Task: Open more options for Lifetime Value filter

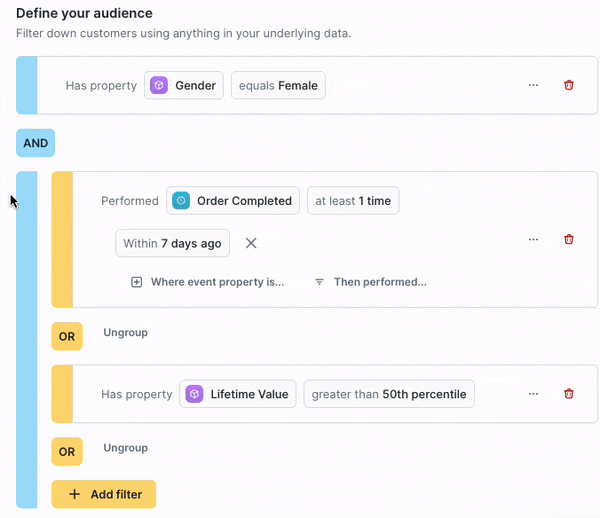Action: click(x=533, y=394)
